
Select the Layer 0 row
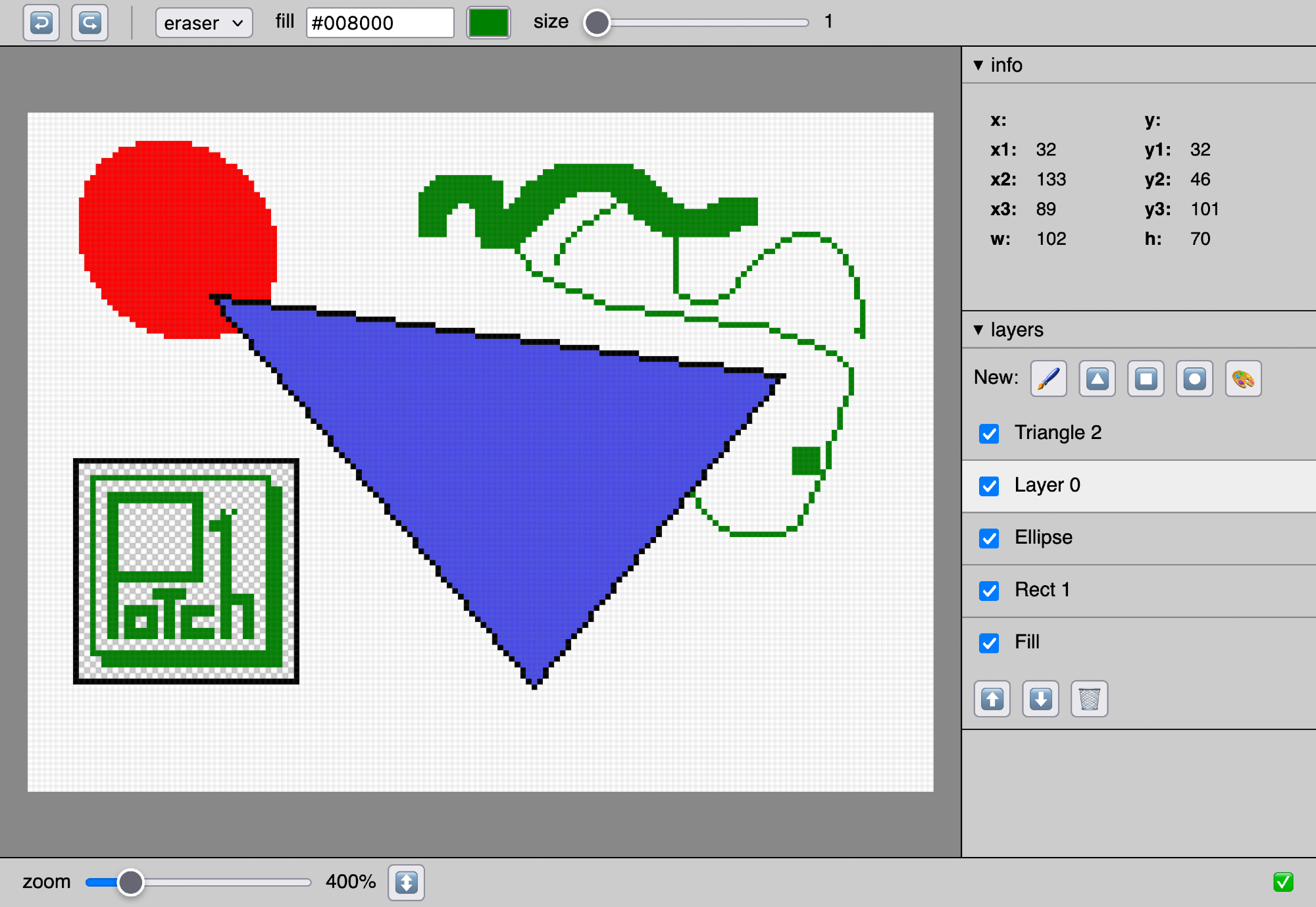coord(1047,485)
